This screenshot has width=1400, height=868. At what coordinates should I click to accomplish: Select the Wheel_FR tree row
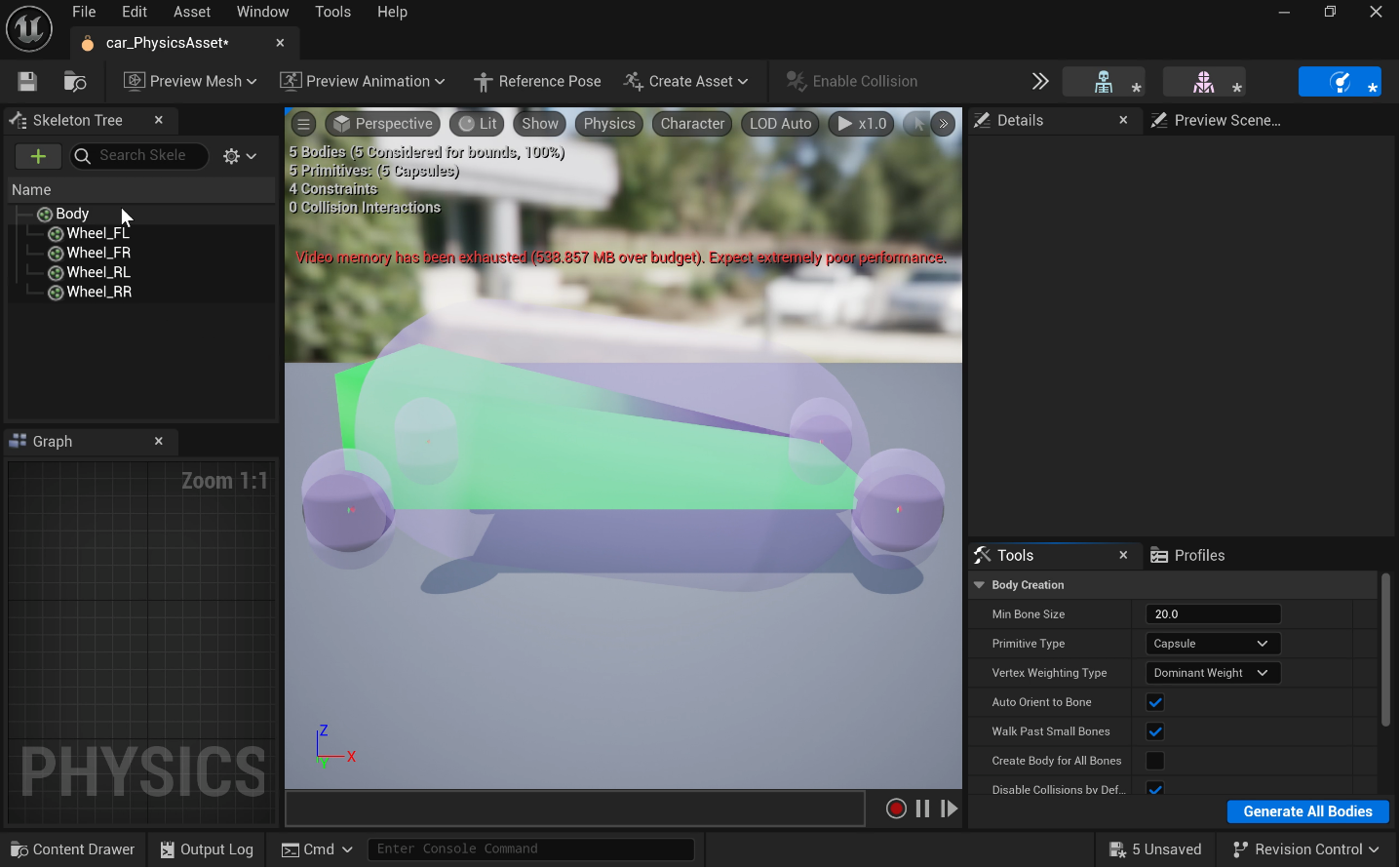(141, 254)
